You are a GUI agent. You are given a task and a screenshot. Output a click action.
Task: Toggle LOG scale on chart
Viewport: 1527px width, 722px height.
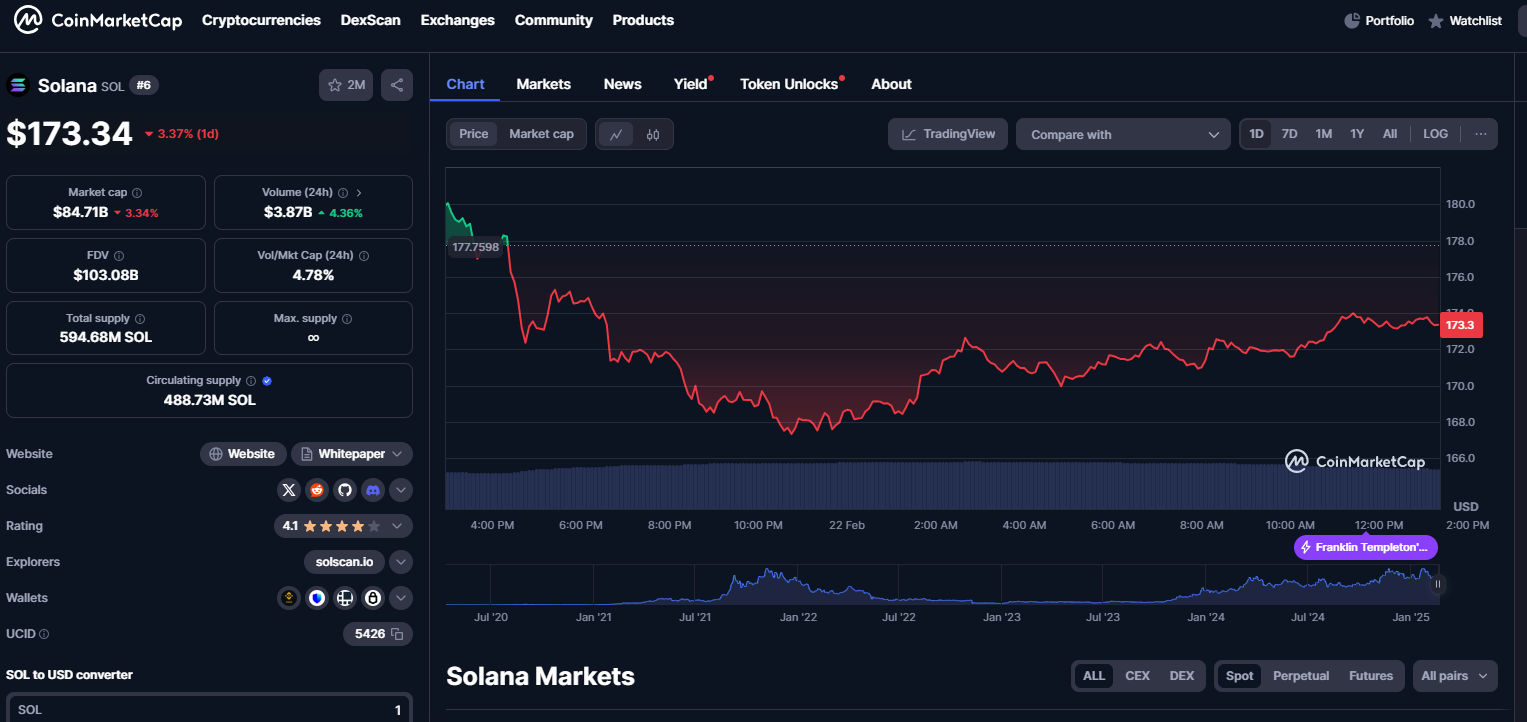[1436, 134]
